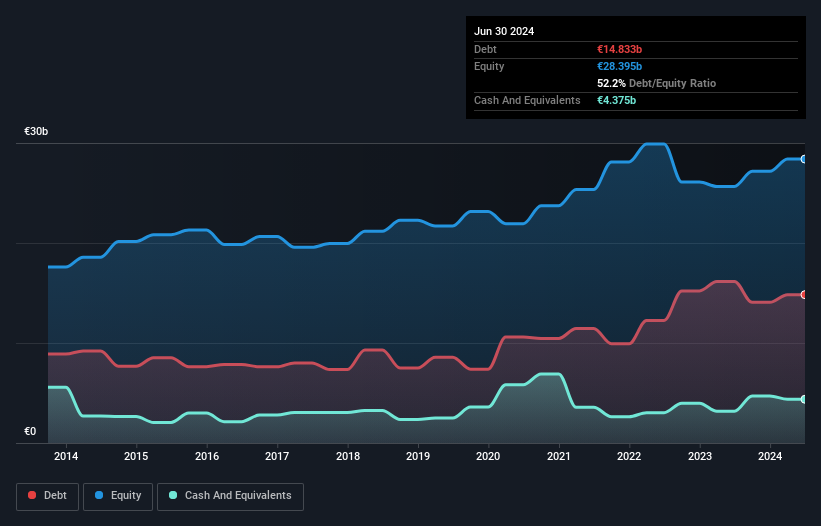821x526 pixels.
Task: Toggle the Debt series legend button
Action: pyautogui.click(x=48, y=496)
